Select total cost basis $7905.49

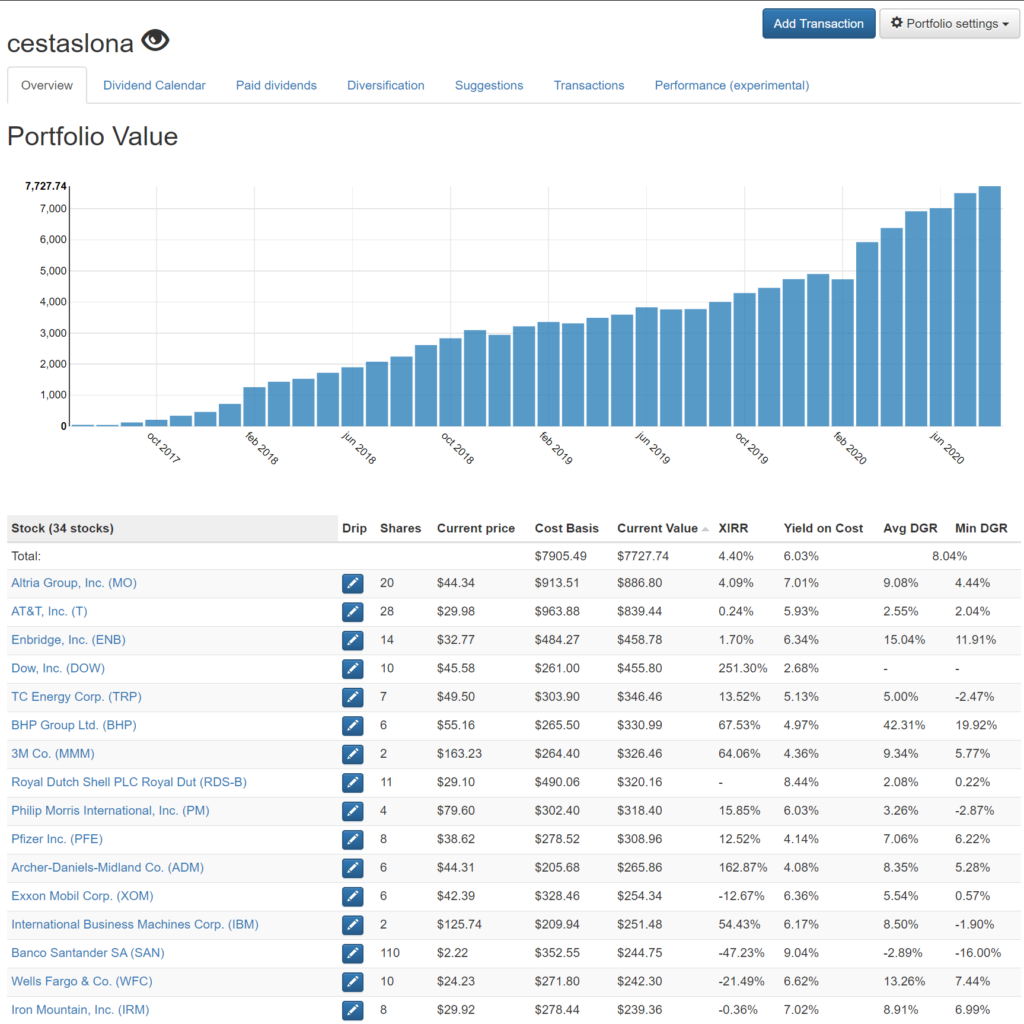(560, 556)
